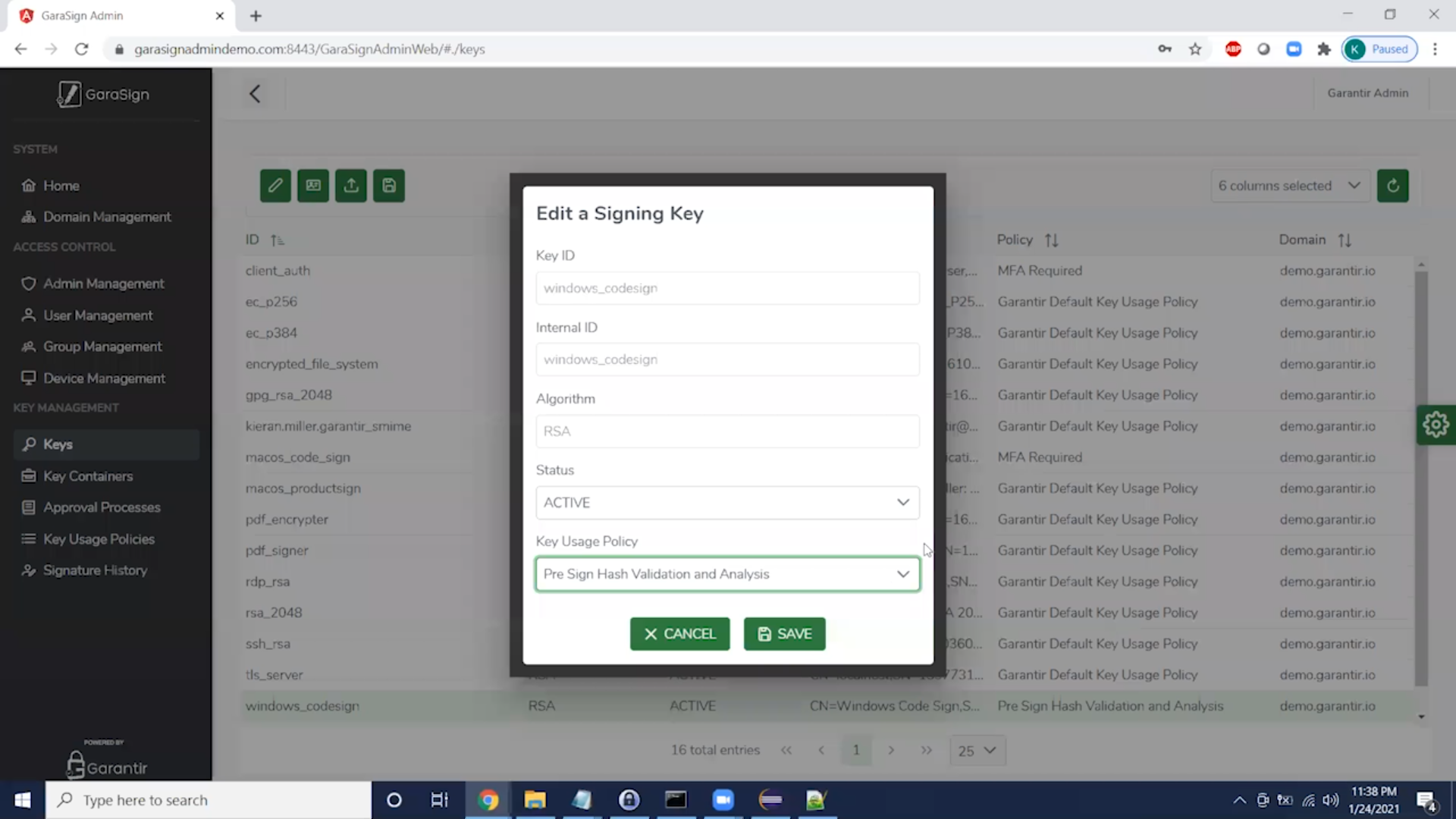This screenshot has width=1456, height=819.
Task: Refresh the keys table
Action: click(x=1393, y=185)
